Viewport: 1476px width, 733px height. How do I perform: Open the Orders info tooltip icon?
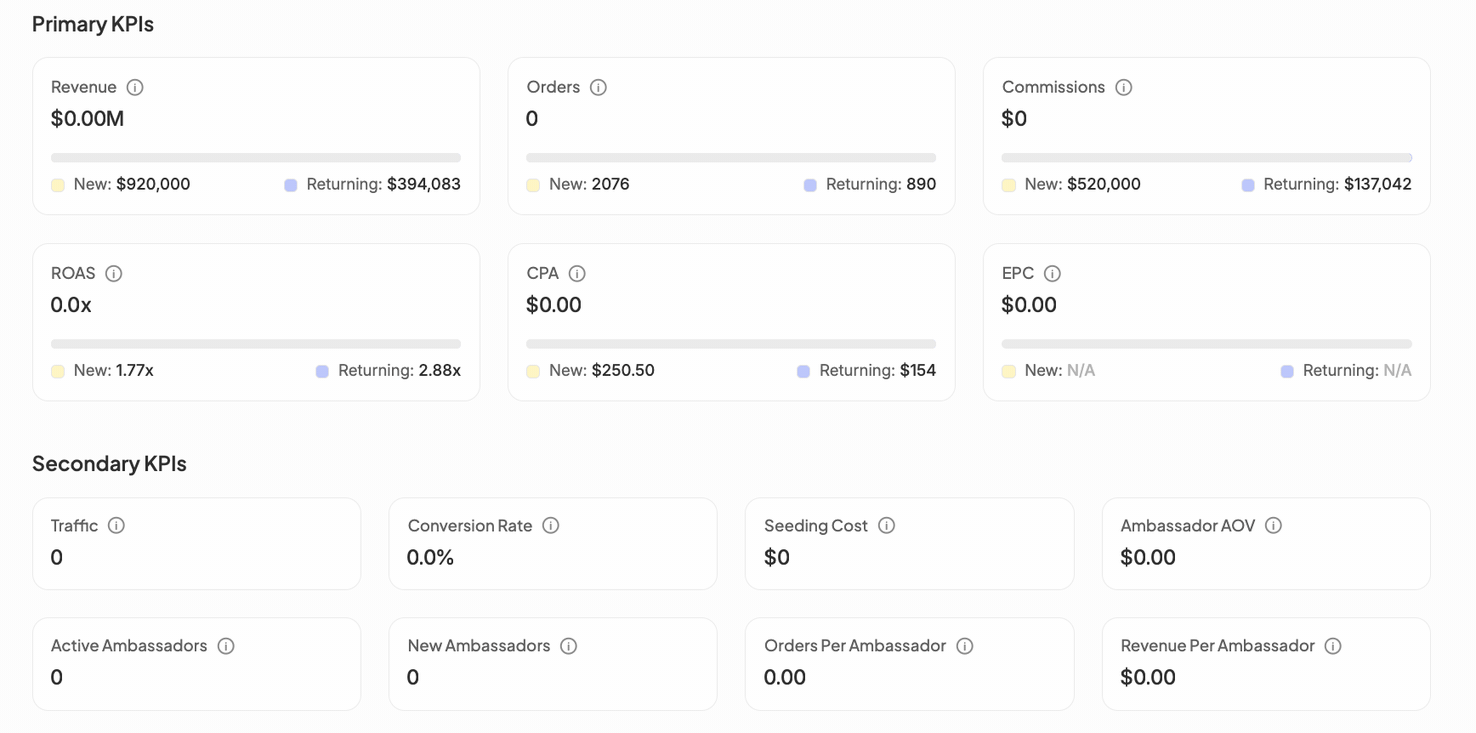[598, 87]
